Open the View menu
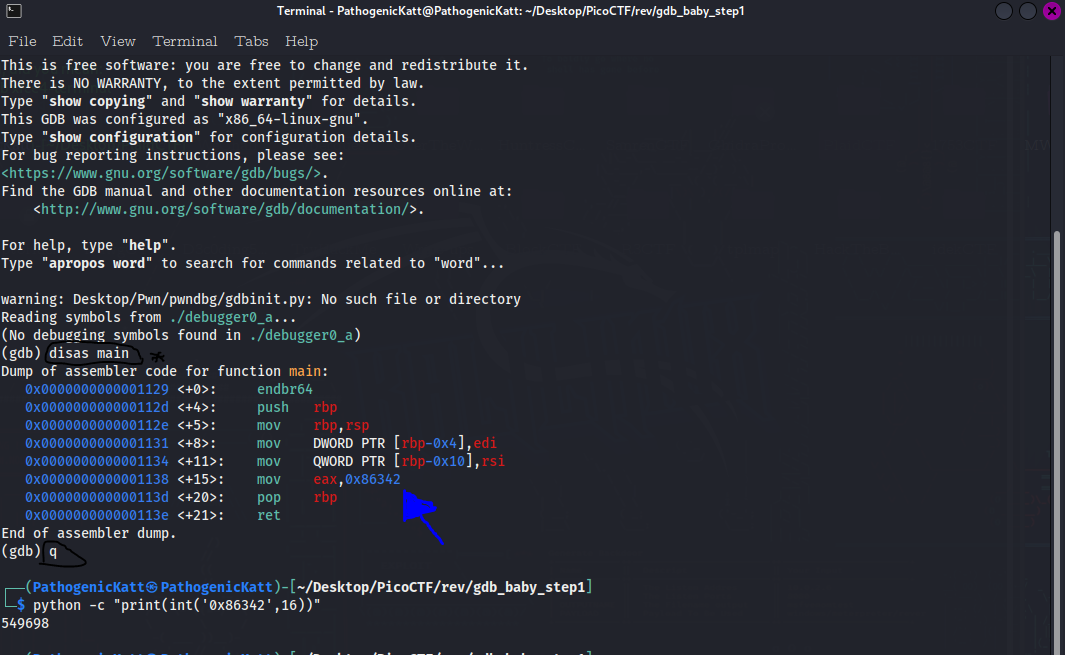The width and height of the screenshot is (1065, 655). [x=117, y=41]
